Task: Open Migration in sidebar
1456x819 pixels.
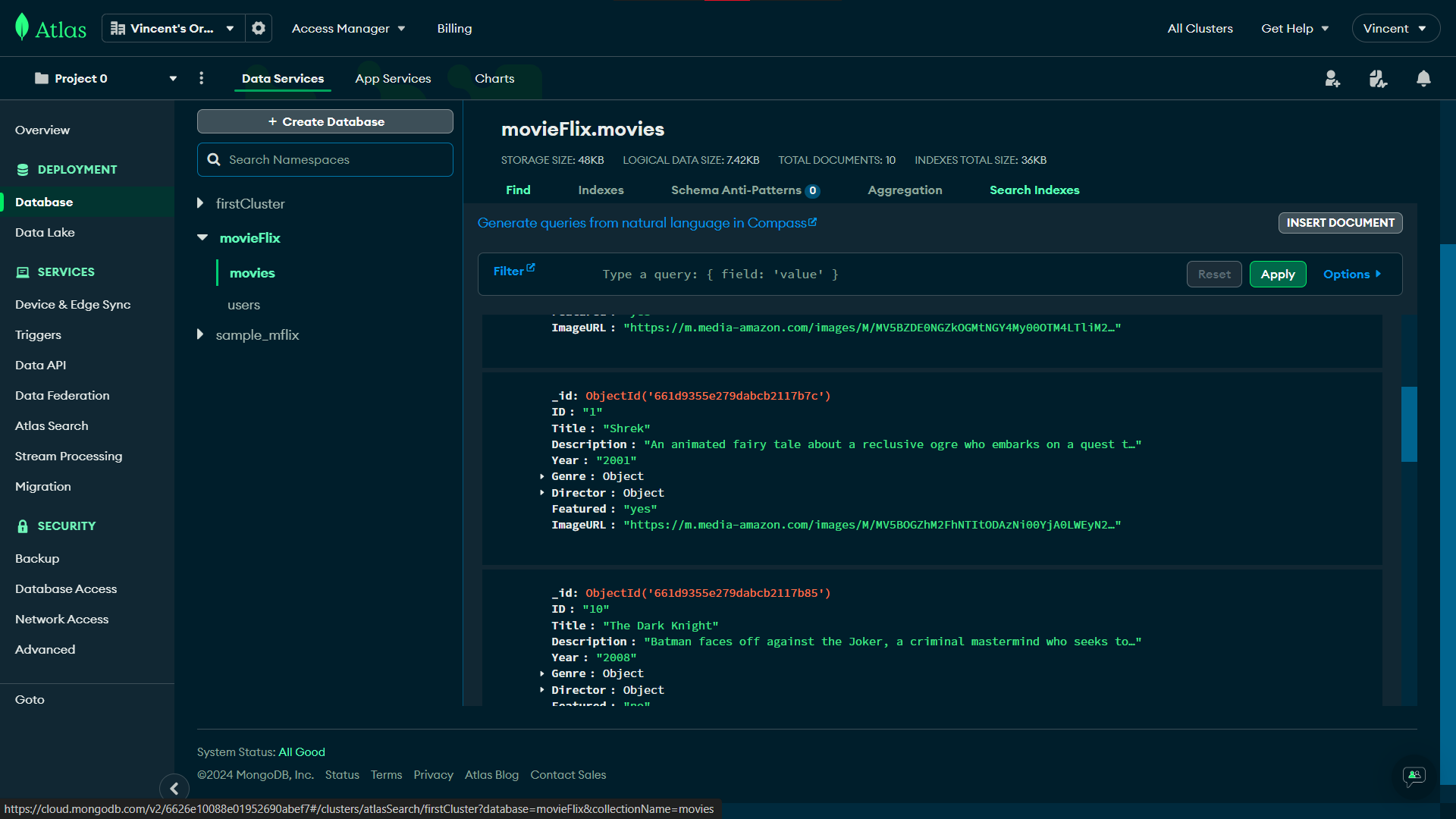Action: (x=42, y=486)
